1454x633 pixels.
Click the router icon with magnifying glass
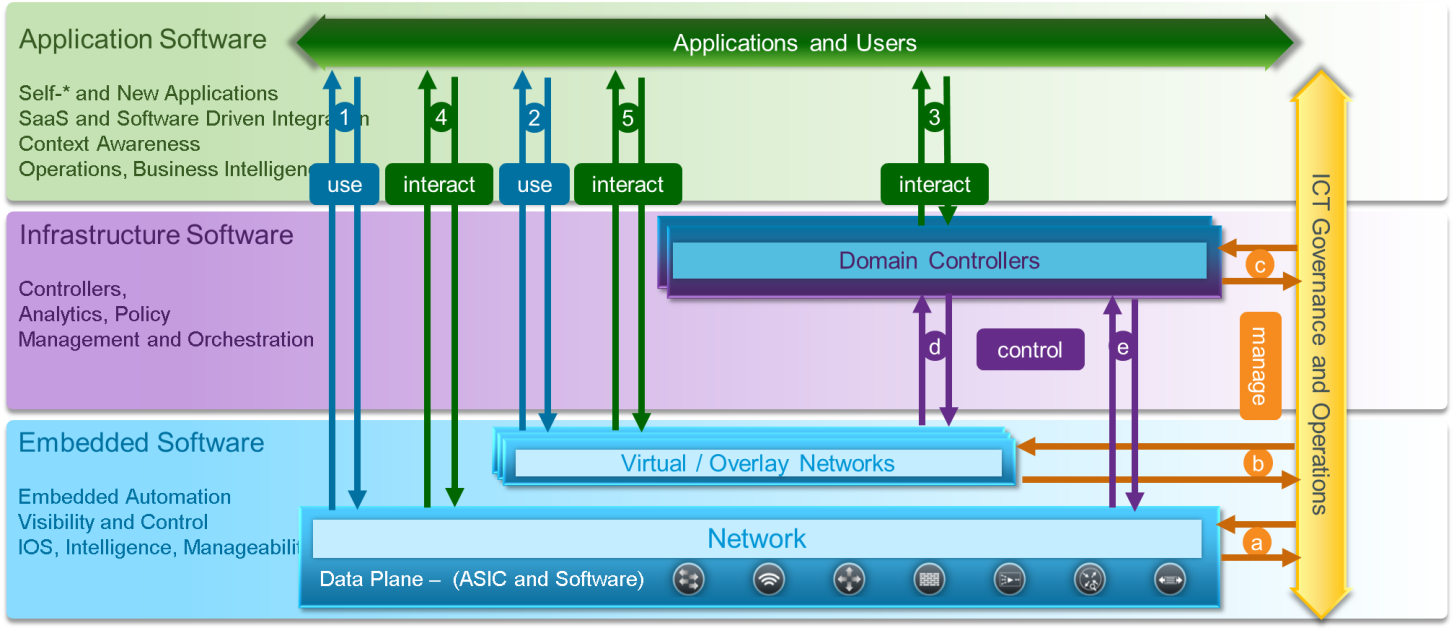click(x=1089, y=579)
